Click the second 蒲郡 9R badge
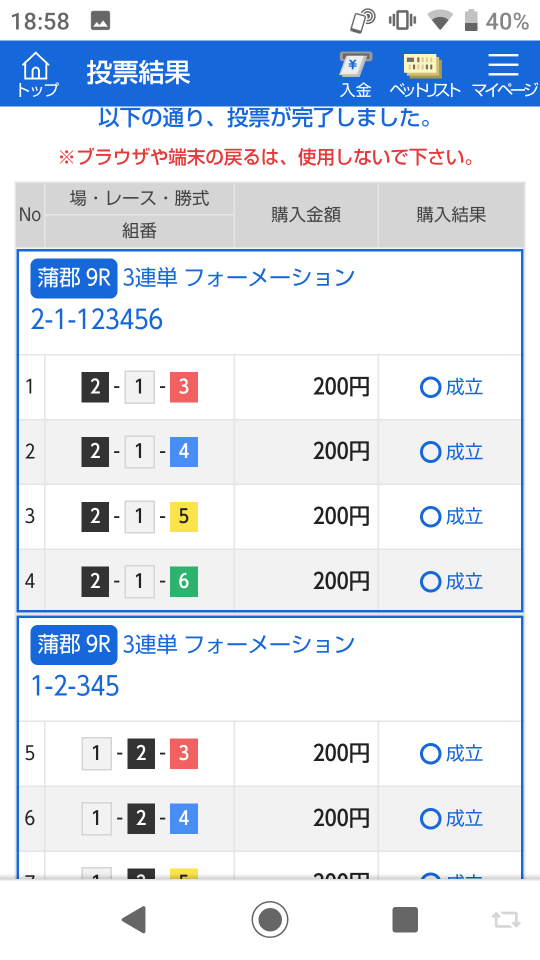The width and height of the screenshot is (540, 960). click(73, 645)
